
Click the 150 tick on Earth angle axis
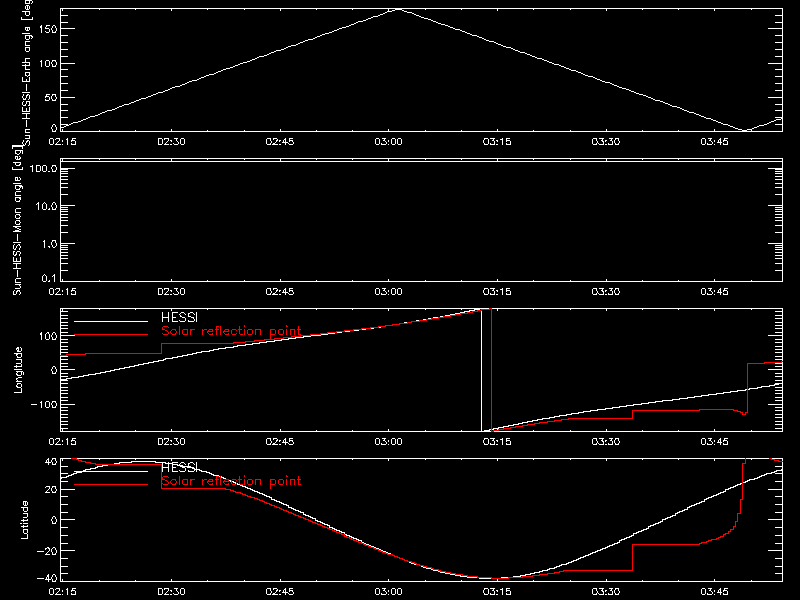47,29
